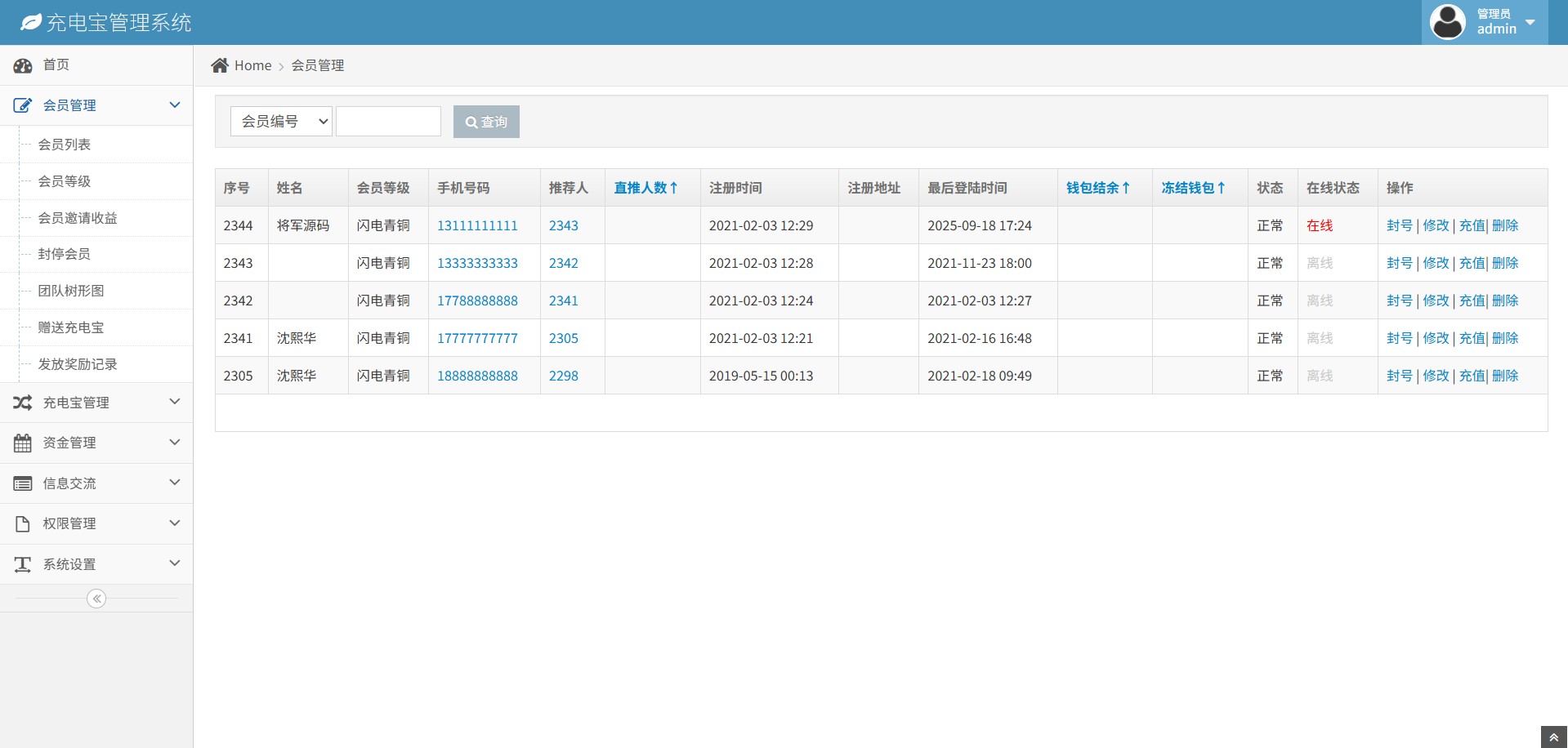Open 团队树形图 in sidebar submenu
This screenshot has width=1568, height=748.
coord(71,291)
